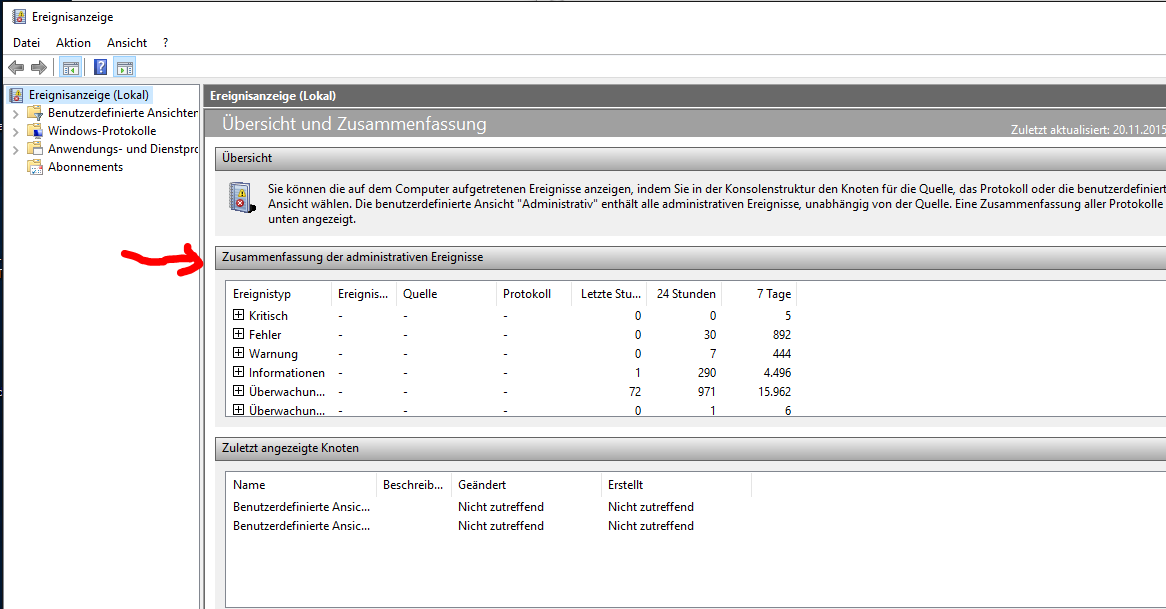The width and height of the screenshot is (1166, 609).
Task: Expand the Informationen event type row
Action: point(238,372)
